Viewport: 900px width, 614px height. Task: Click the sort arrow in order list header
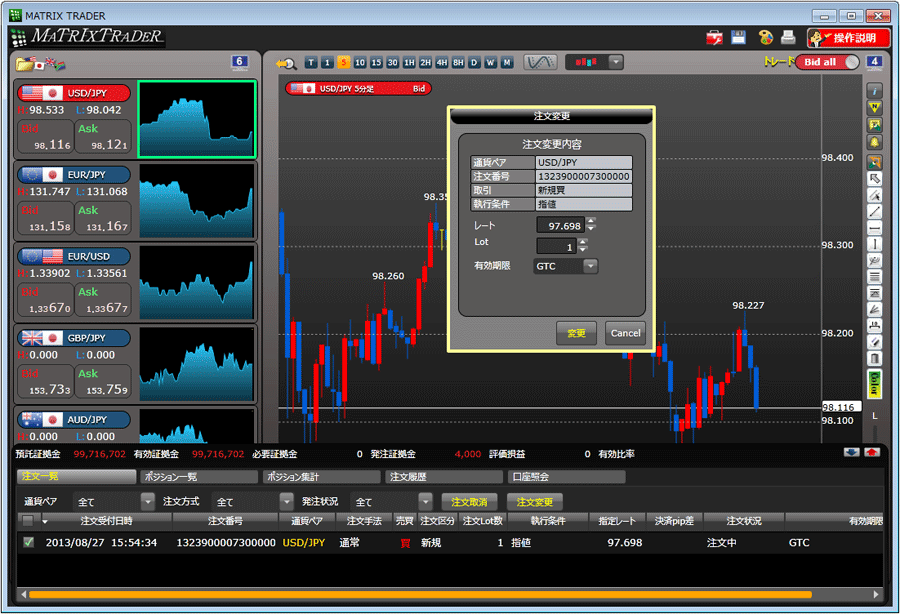coord(45,522)
